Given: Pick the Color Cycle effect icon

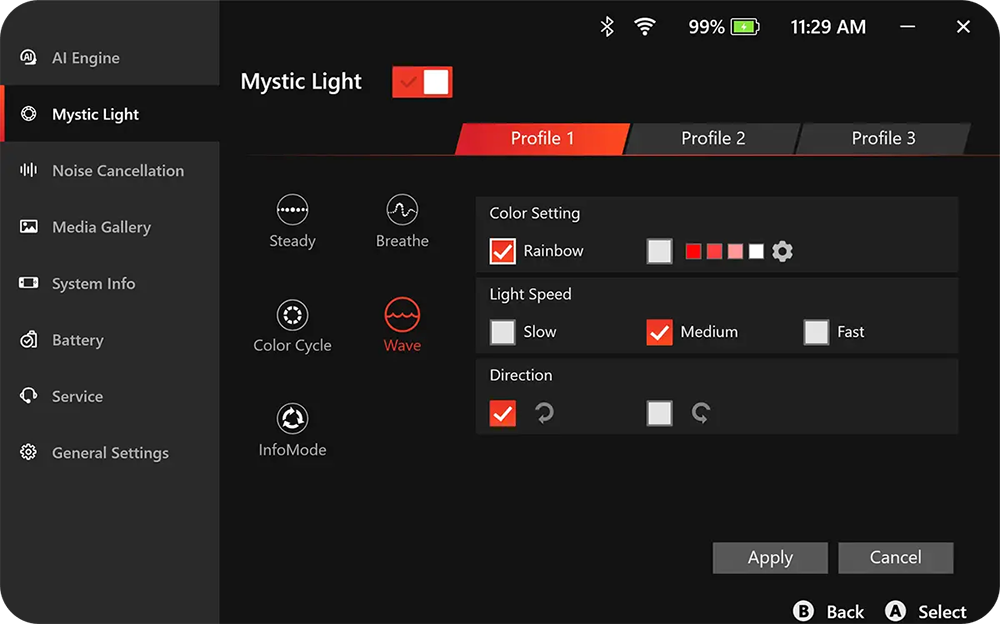Looking at the screenshot, I should [x=292, y=315].
